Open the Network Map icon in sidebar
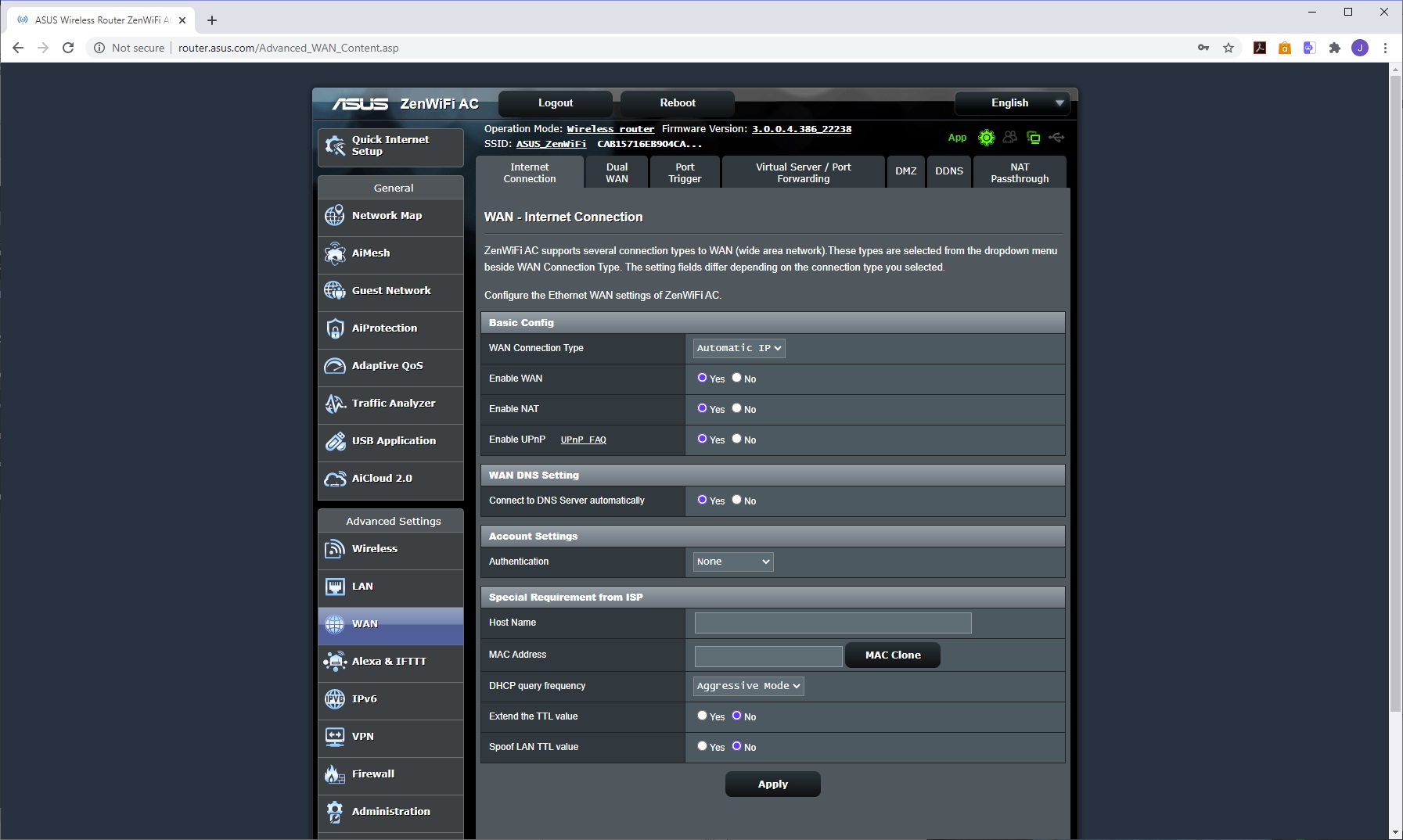This screenshot has height=840, width=1403. click(335, 216)
